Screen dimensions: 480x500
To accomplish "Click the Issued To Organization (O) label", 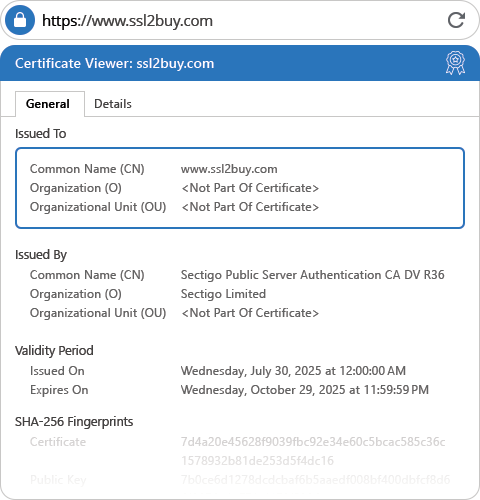I will click(76, 188).
